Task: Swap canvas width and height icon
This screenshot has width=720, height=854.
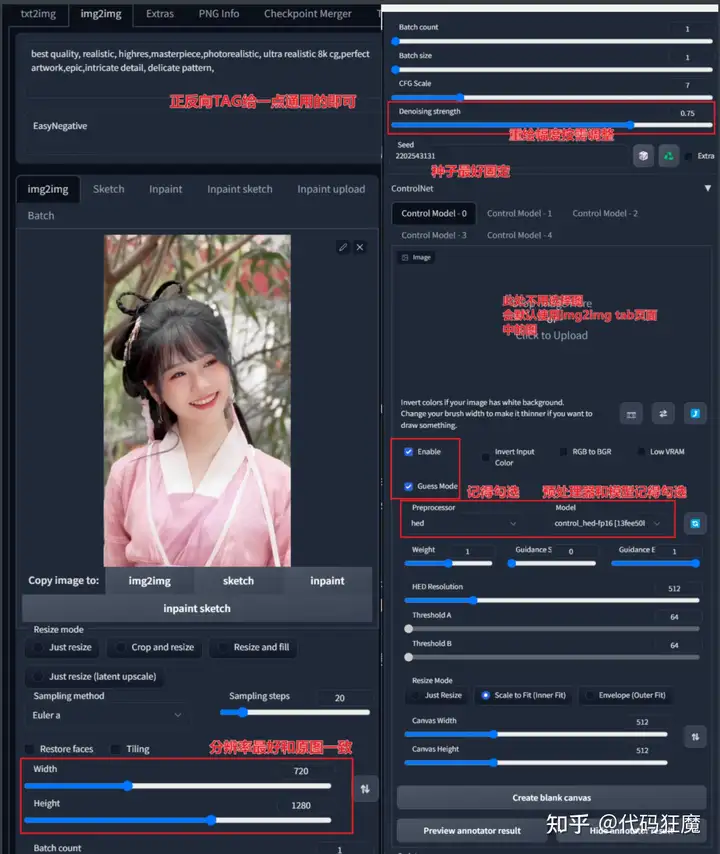Action: coord(695,737)
